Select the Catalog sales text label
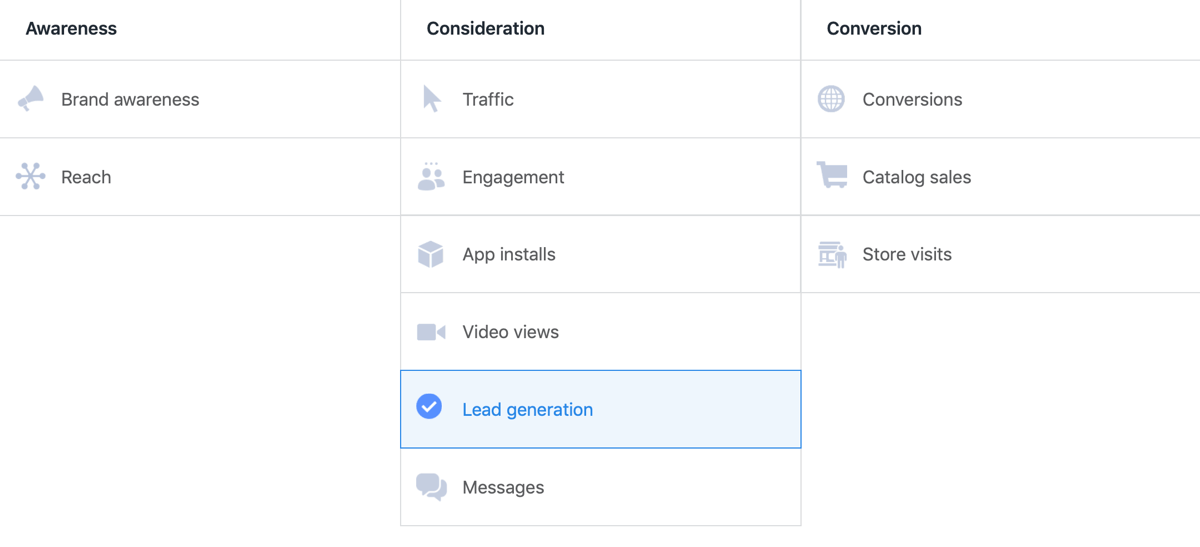1200x547 pixels. [916, 178]
